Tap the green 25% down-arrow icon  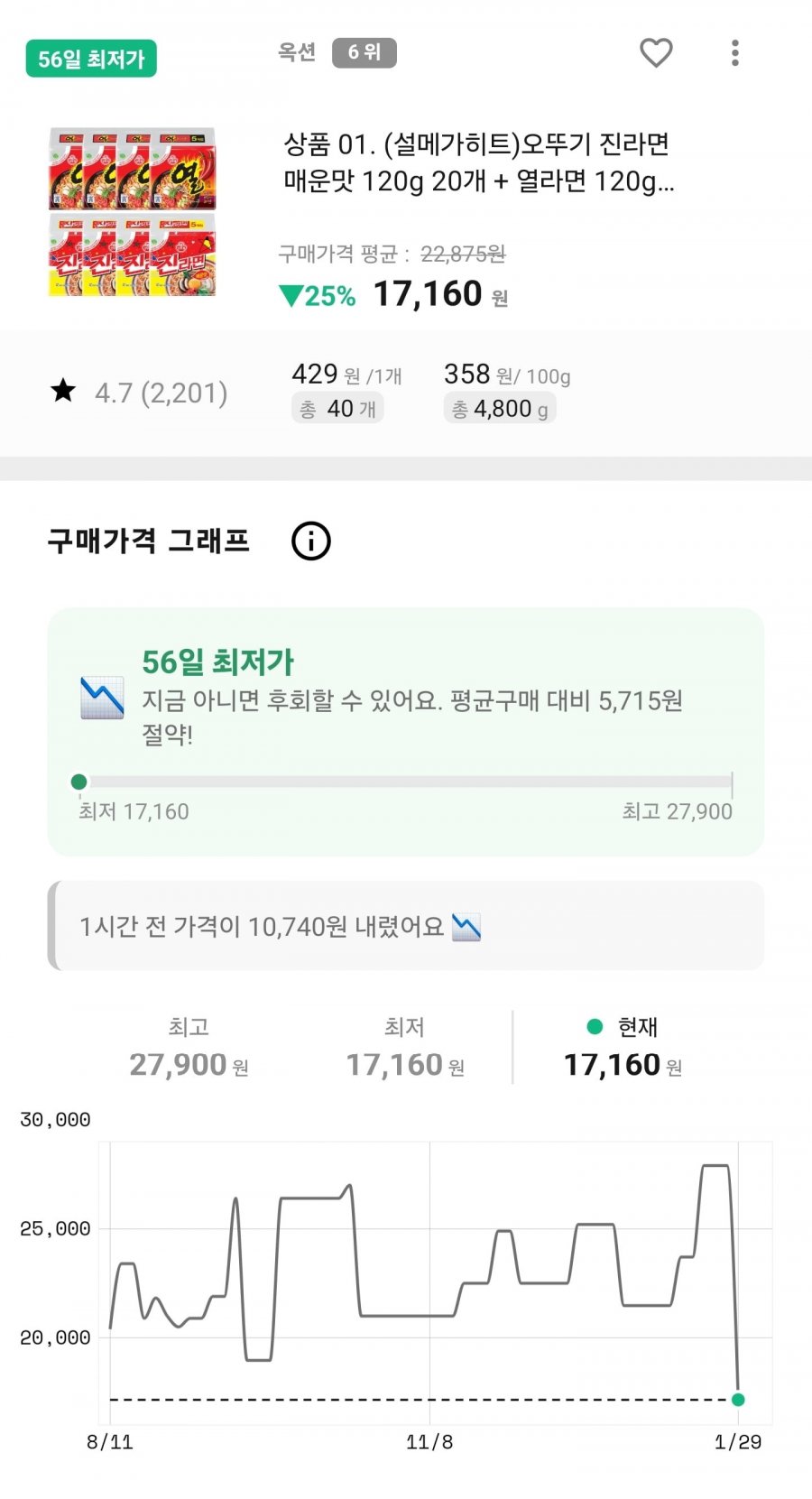coord(291,296)
